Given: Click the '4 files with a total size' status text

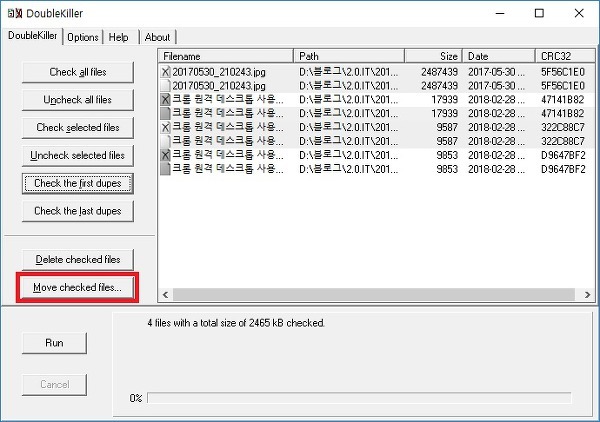Looking at the screenshot, I should coord(236,323).
